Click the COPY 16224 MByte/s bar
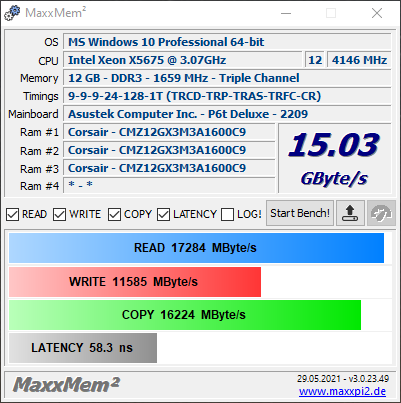 [x=185, y=315]
